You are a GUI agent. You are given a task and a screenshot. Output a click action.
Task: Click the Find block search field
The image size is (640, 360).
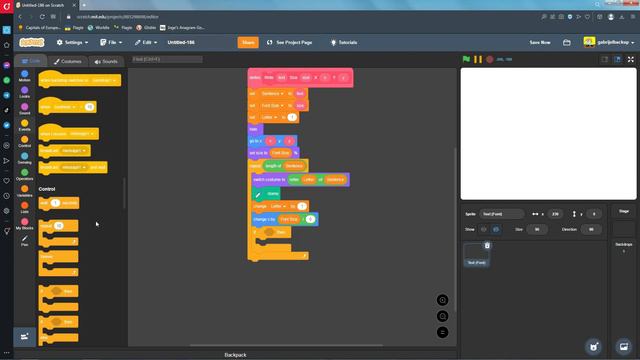pos(167,59)
